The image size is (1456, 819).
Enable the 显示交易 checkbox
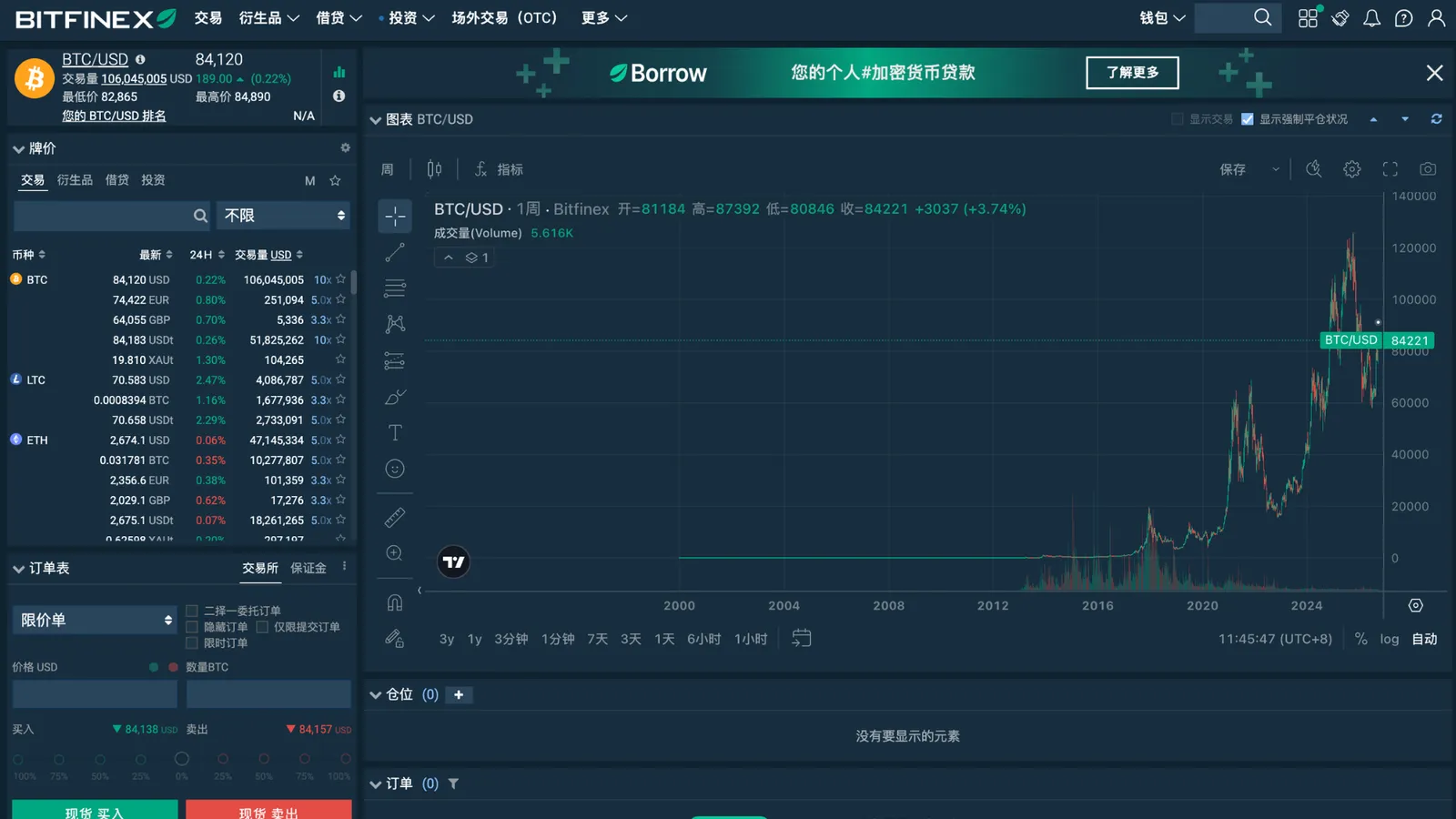pyautogui.click(x=1178, y=119)
